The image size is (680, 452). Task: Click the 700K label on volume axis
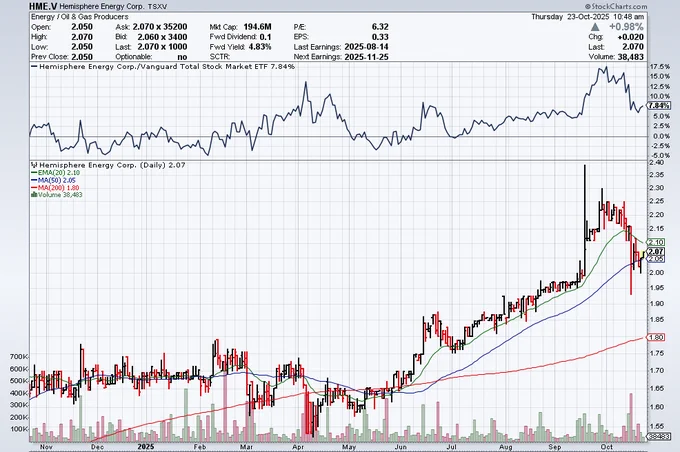click(19, 357)
